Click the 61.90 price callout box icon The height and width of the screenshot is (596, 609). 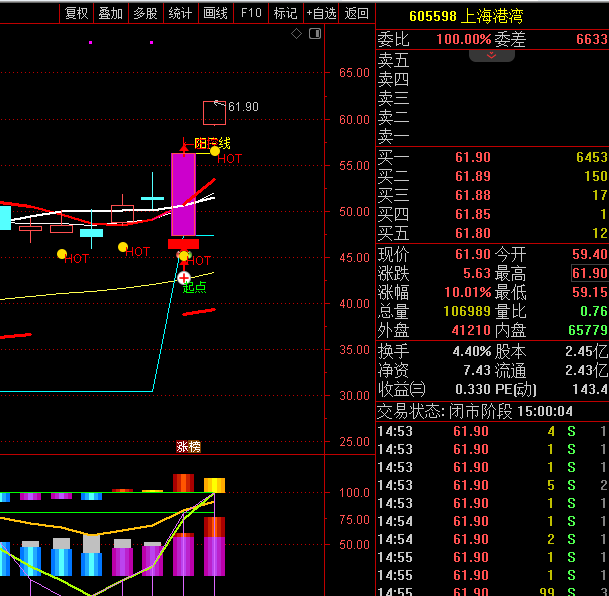pyautogui.click(x=214, y=111)
